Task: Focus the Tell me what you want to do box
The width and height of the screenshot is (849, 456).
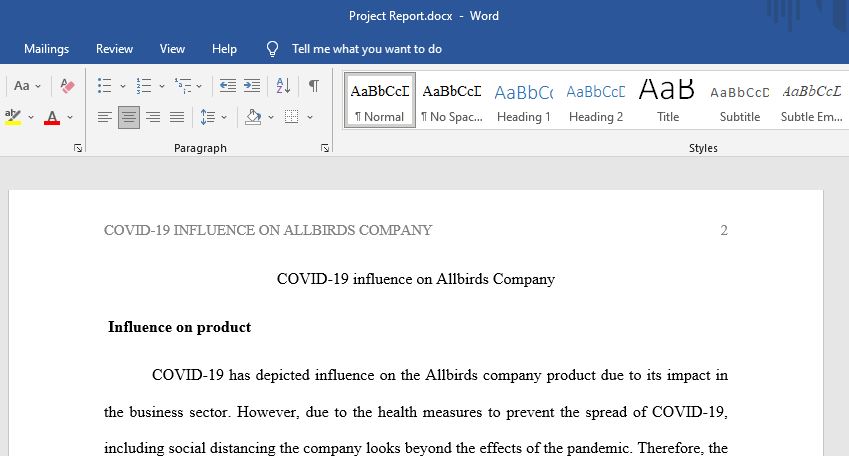Action: click(x=367, y=49)
